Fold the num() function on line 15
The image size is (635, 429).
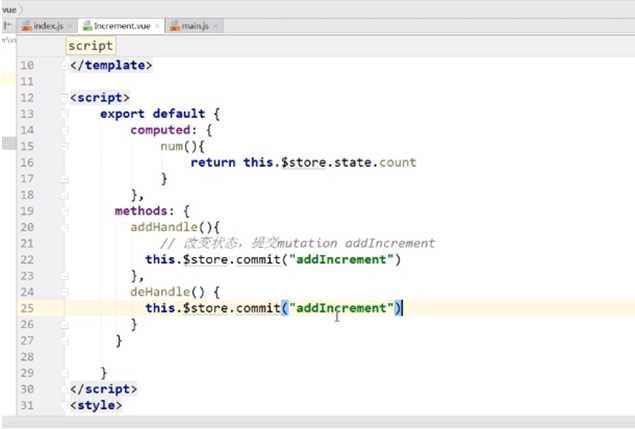coord(64,146)
